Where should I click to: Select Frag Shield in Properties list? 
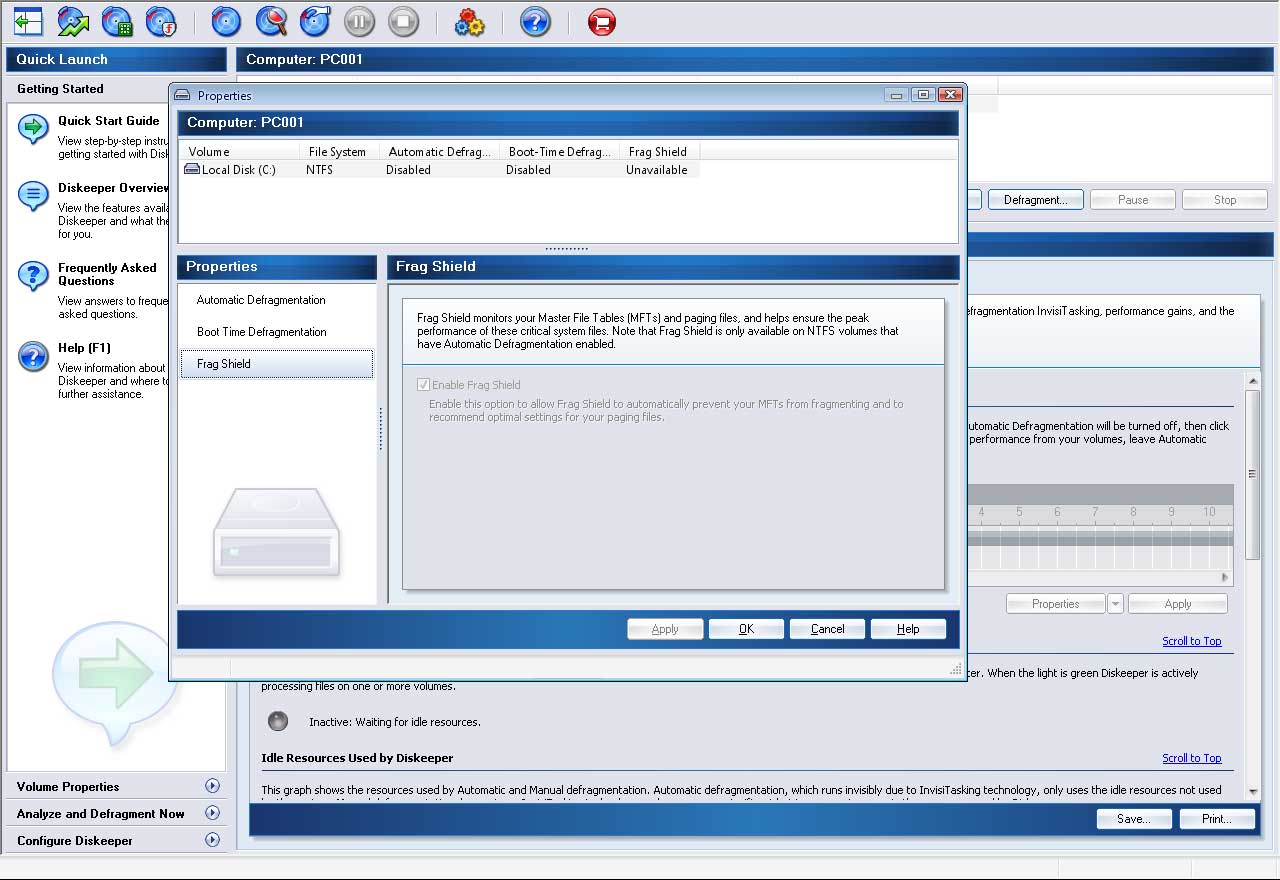pyautogui.click(x=276, y=364)
